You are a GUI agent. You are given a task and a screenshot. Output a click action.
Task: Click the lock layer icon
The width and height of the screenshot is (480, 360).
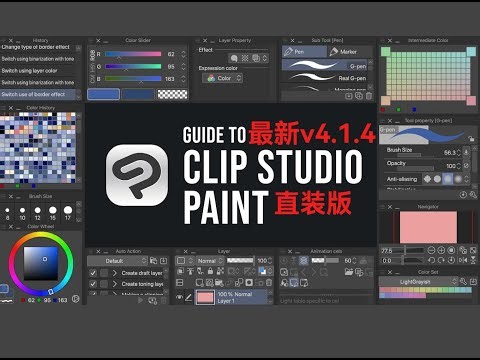coord(210,271)
